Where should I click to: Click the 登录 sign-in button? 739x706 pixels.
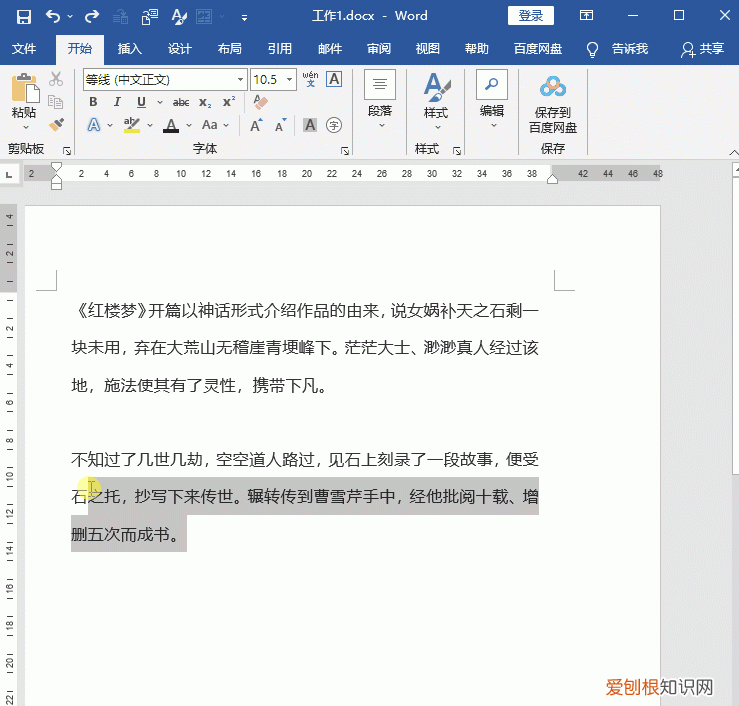(x=531, y=16)
